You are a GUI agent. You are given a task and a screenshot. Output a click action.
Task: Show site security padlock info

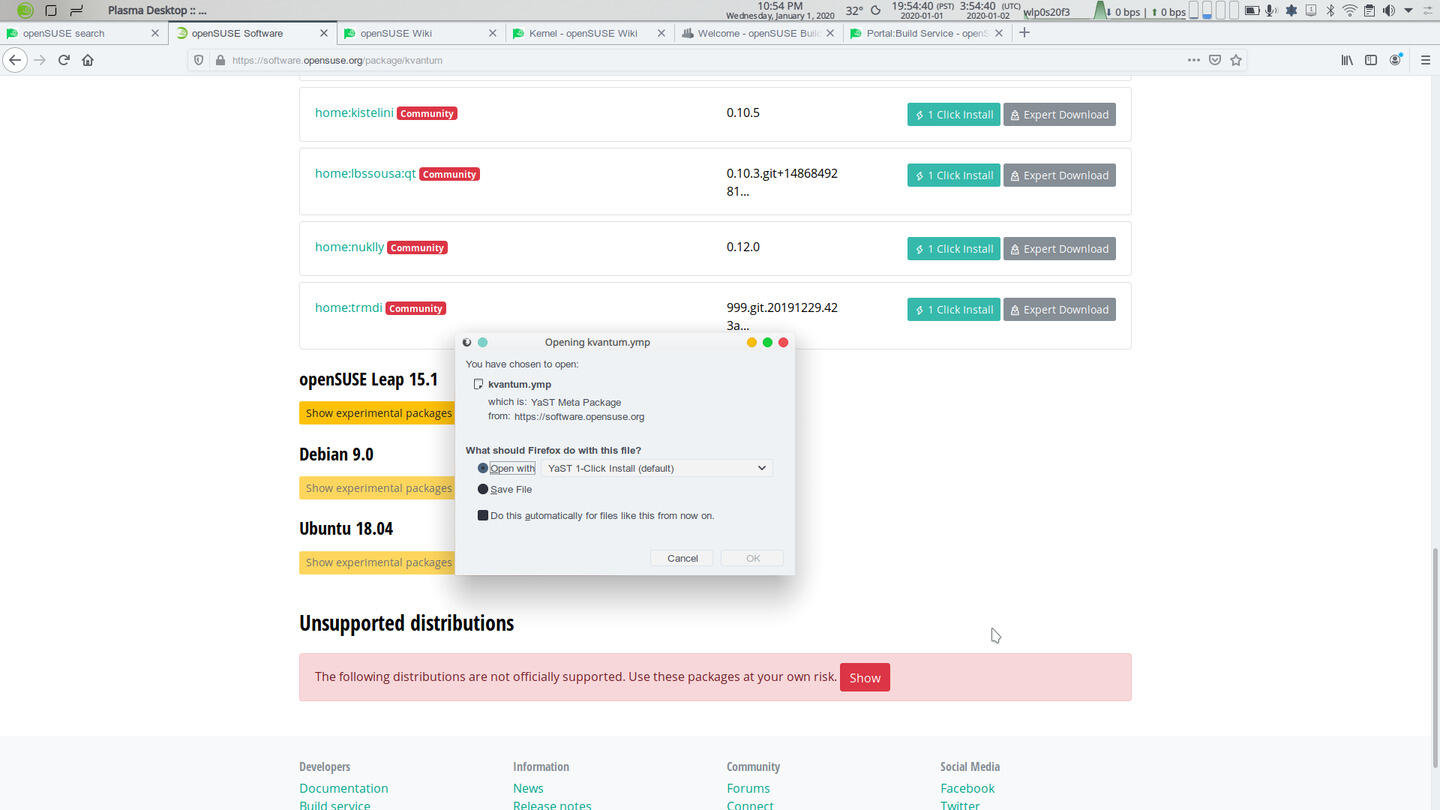point(220,60)
